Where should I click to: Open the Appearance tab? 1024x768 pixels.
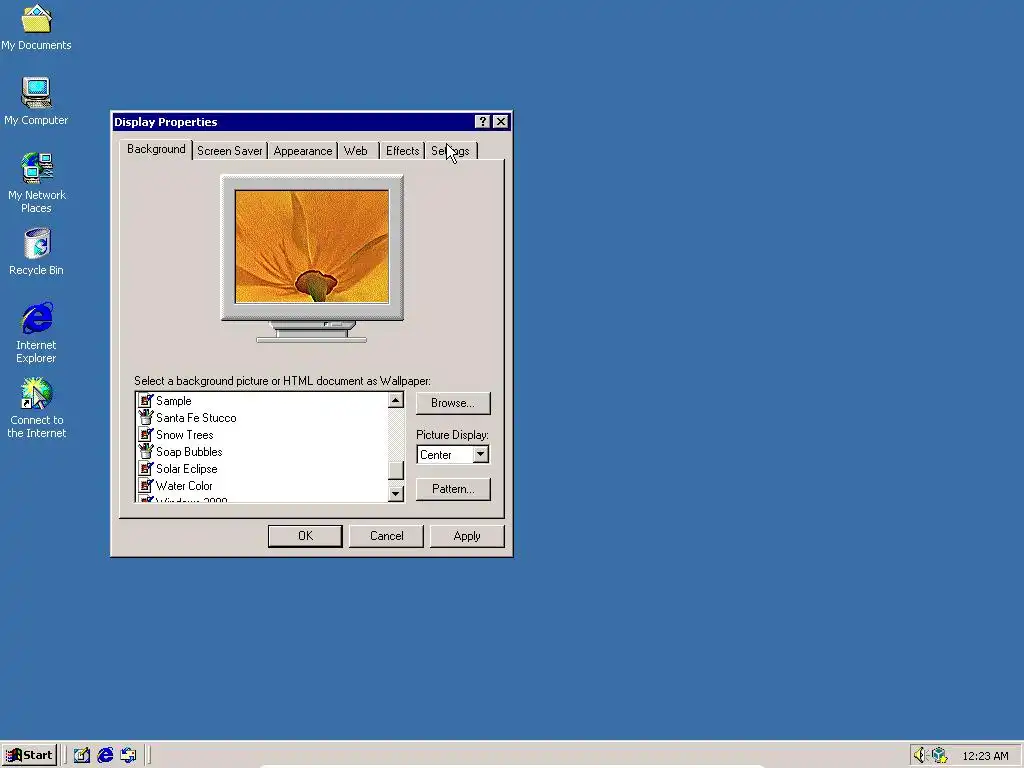(x=302, y=151)
